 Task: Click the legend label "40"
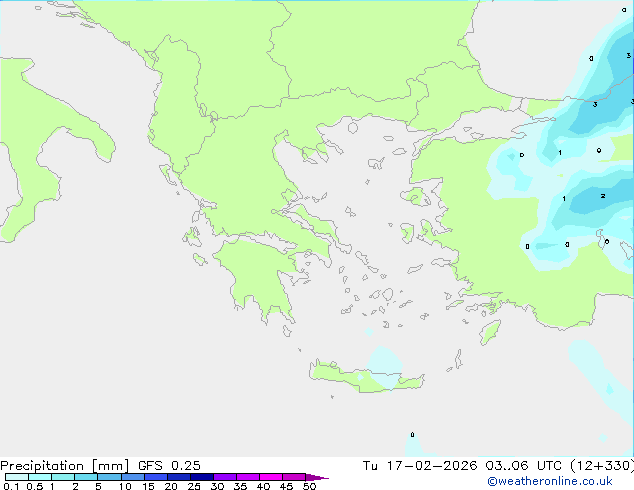pos(263,486)
